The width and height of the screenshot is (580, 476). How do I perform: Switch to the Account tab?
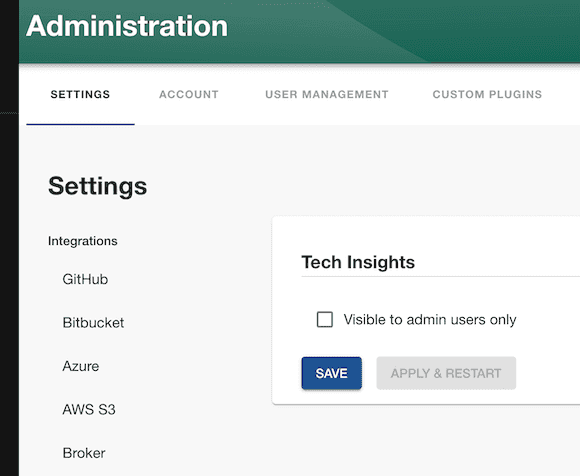tap(189, 94)
